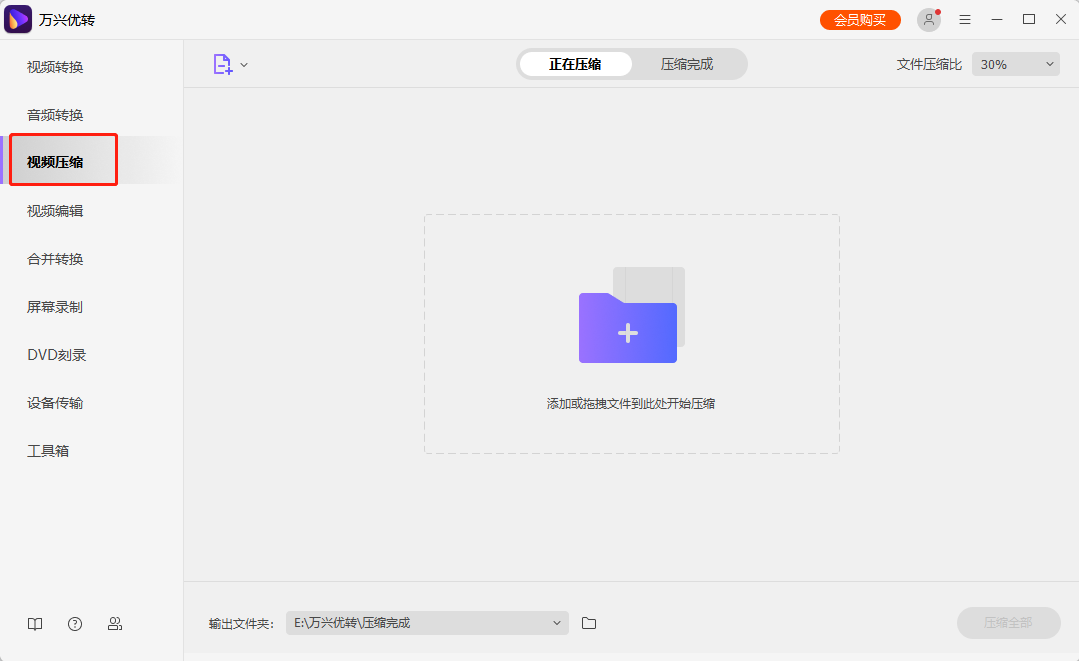The width and height of the screenshot is (1079, 661).
Task: Expand the add-file dropdown arrow
Action: [243, 63]
